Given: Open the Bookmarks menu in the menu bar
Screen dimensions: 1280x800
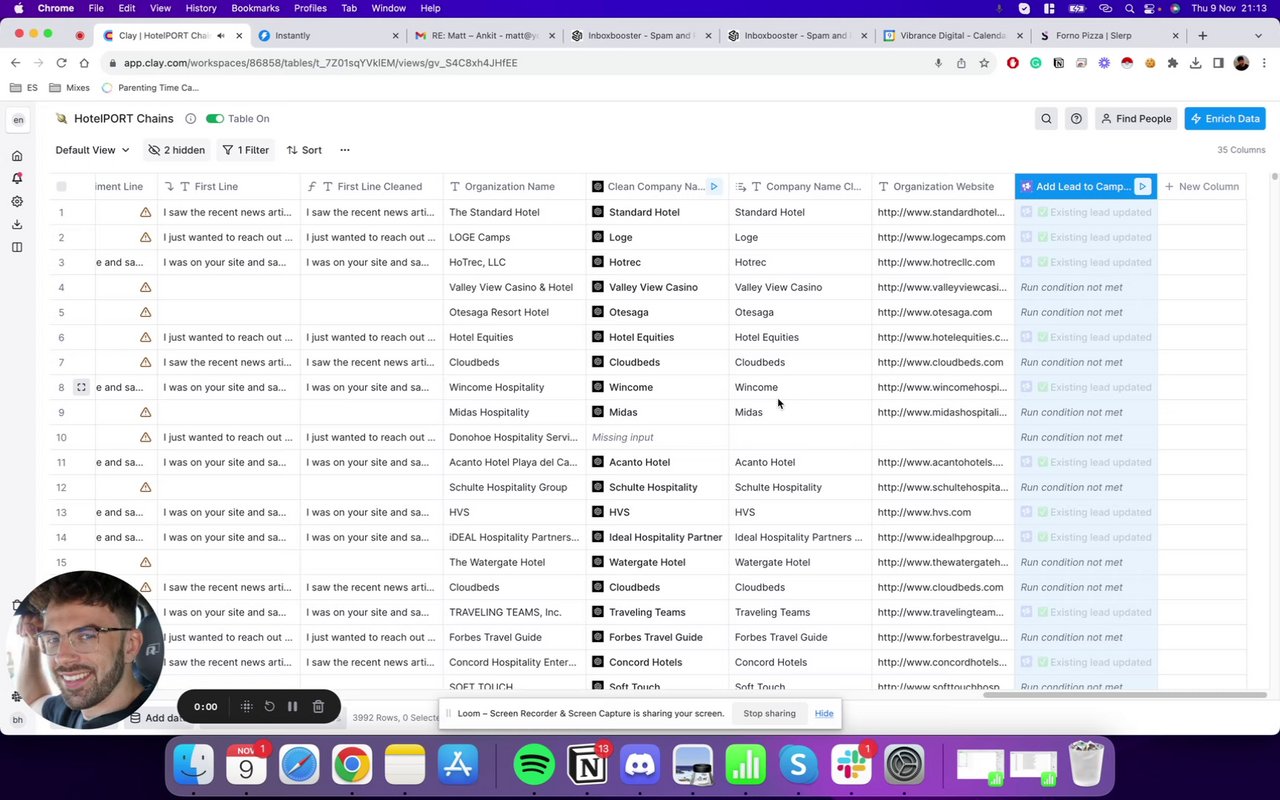Looking at the screenshot, I should 255,8.
